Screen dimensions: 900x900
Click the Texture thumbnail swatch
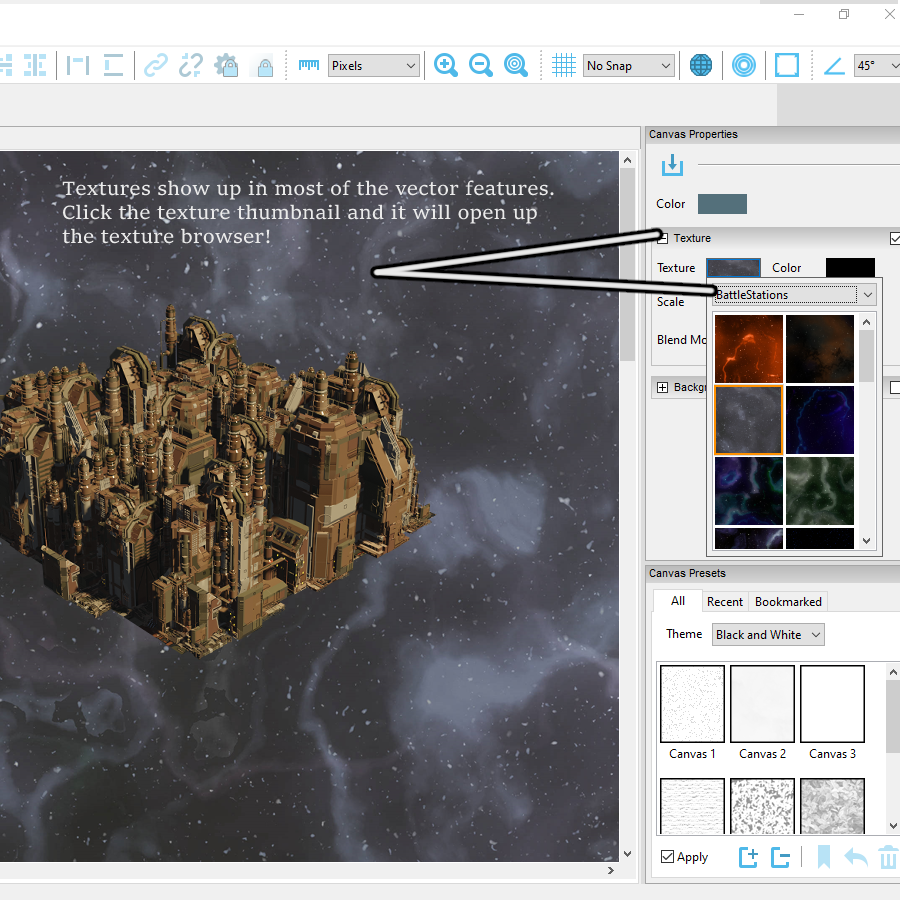point(734,267)
